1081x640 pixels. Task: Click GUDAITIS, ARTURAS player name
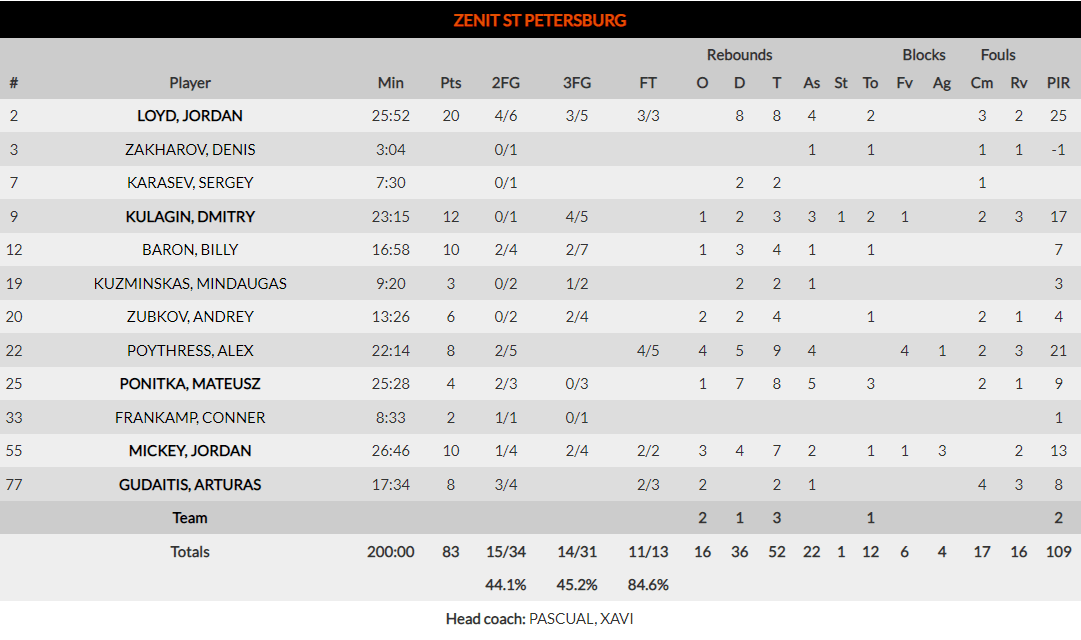[190, 485]
